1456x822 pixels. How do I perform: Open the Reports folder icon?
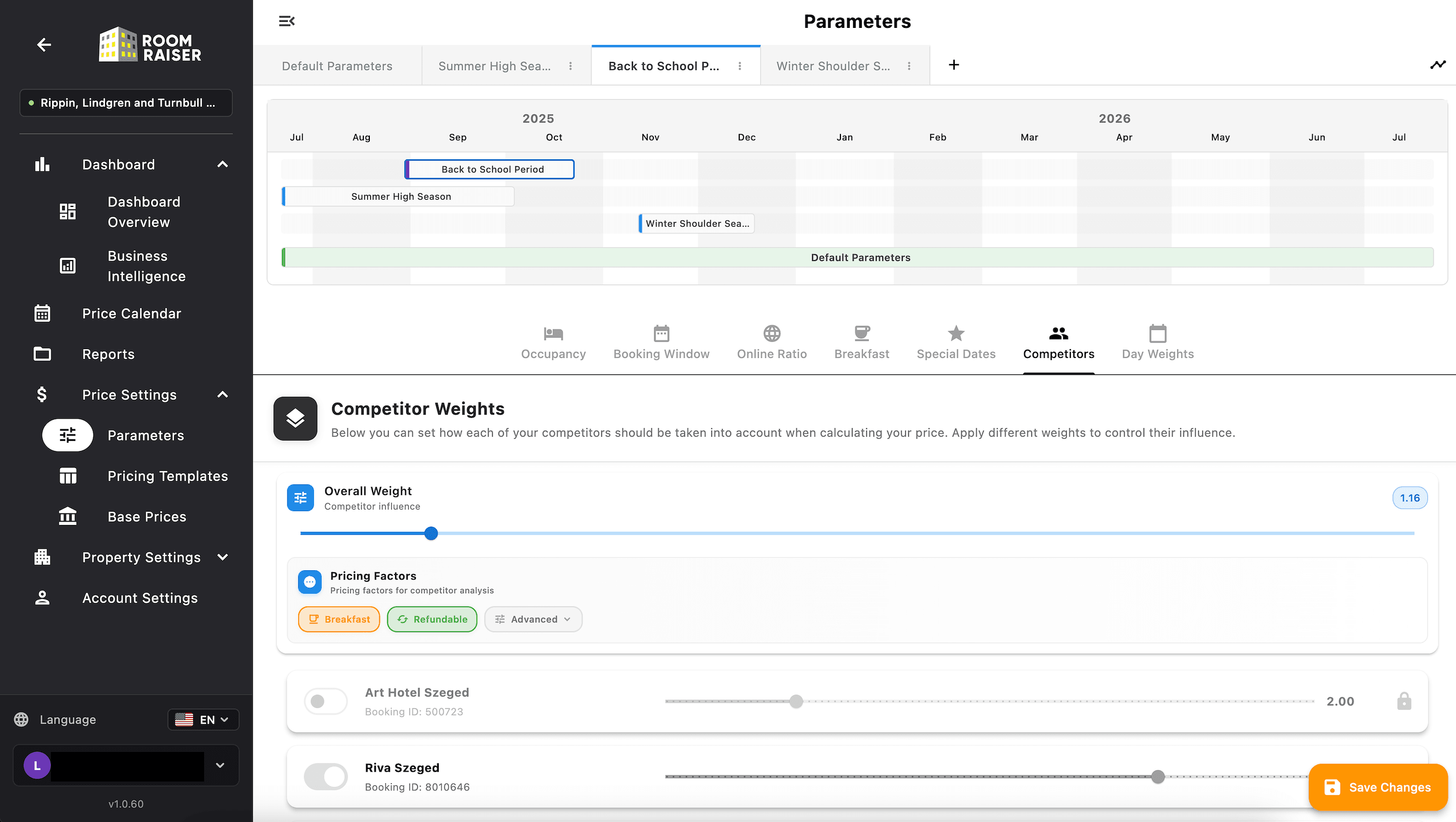42,354
